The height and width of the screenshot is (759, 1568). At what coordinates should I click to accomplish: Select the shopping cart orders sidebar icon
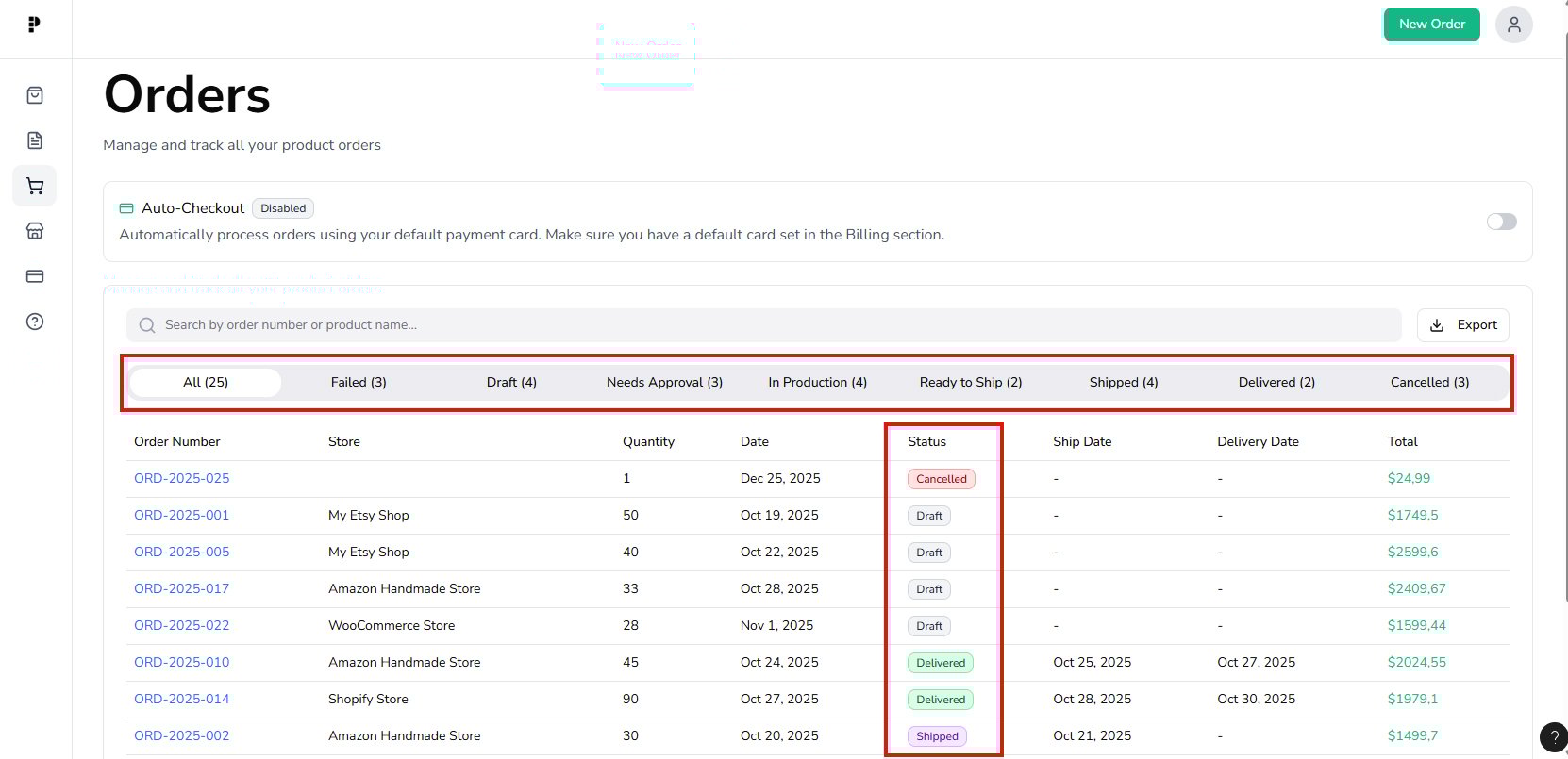click(35, 186)
